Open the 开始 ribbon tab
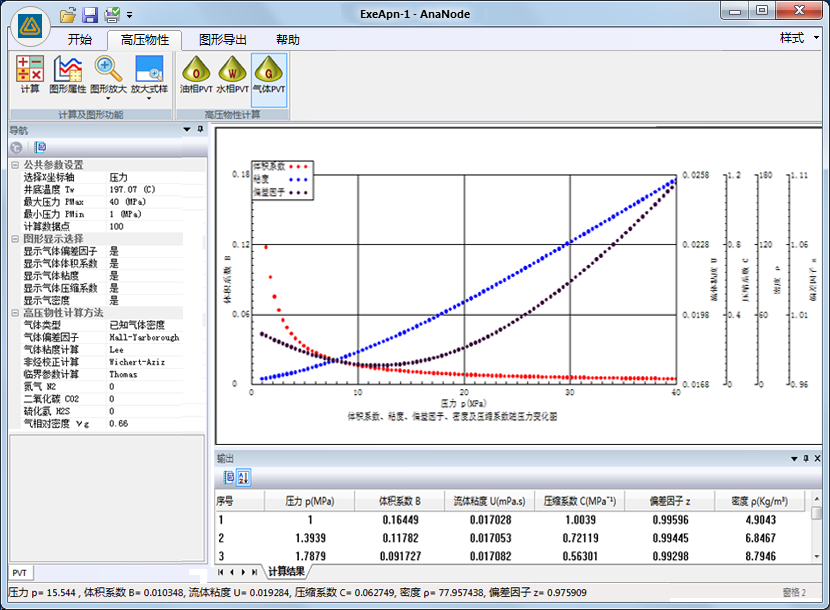The height and width of the screenshot is (610, 830). coord(80,40)
